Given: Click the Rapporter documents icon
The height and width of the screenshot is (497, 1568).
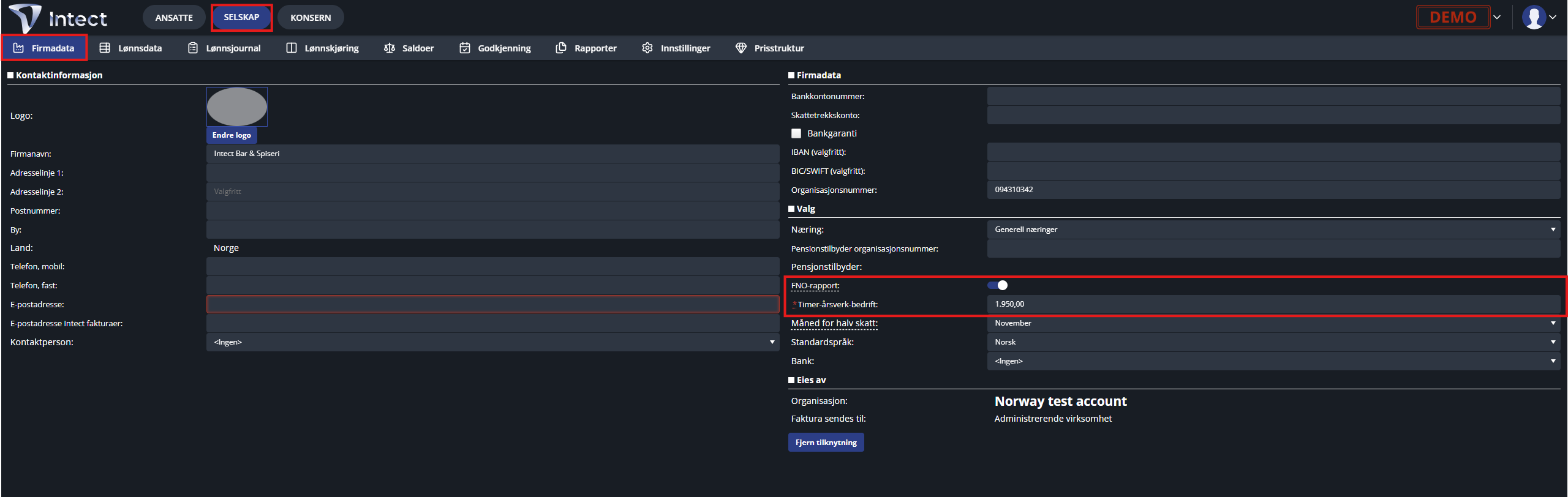Looking at the screenshot, I should [x=561, y=48].
